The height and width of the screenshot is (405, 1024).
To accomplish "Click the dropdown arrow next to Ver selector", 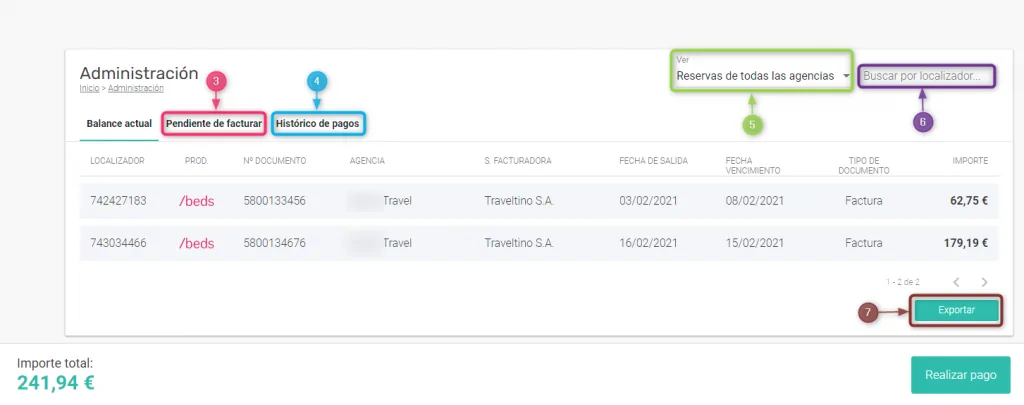I will pyautogui.click(x=846, y=76).
